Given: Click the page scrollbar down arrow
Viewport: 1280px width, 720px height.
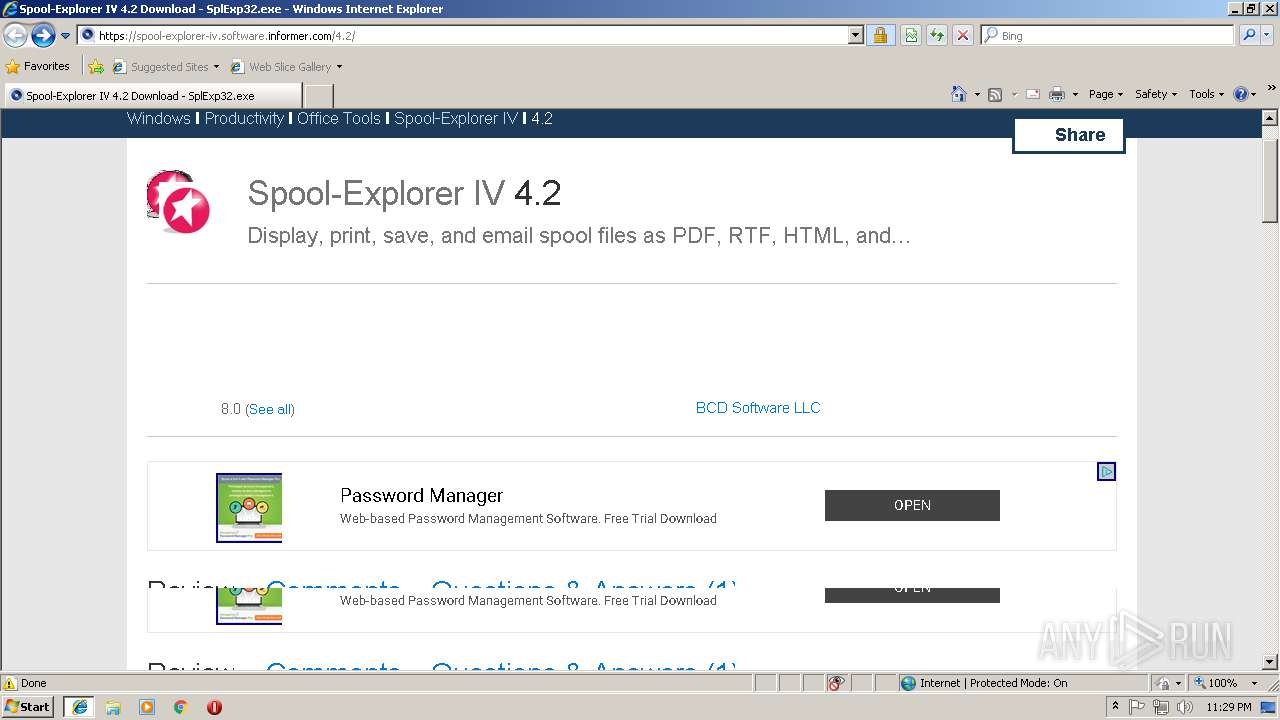Looking at the screenshot, I should coord(1271,662).
